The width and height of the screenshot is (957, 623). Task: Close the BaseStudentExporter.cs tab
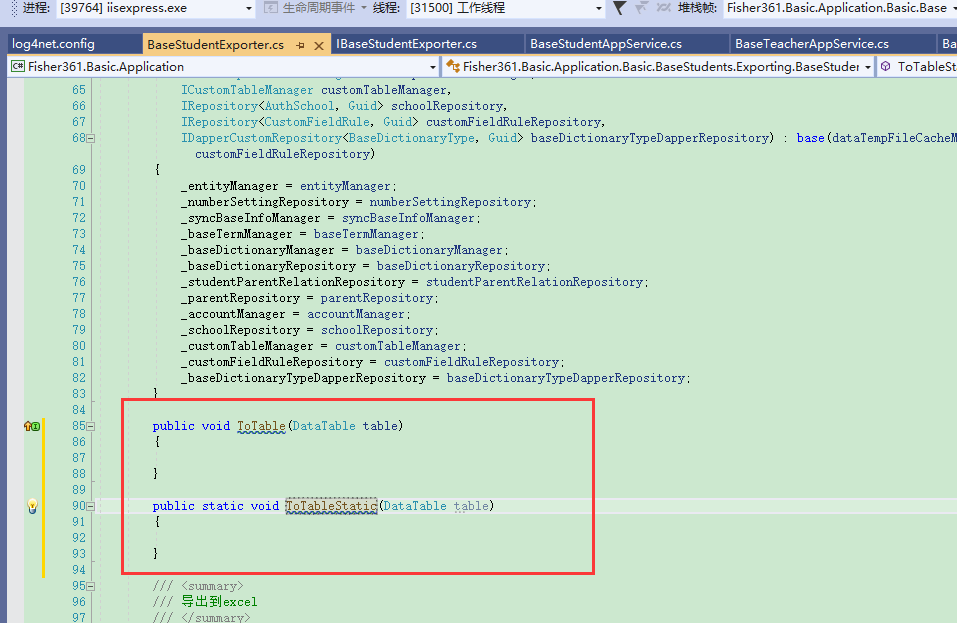click(x=318, y=44)
